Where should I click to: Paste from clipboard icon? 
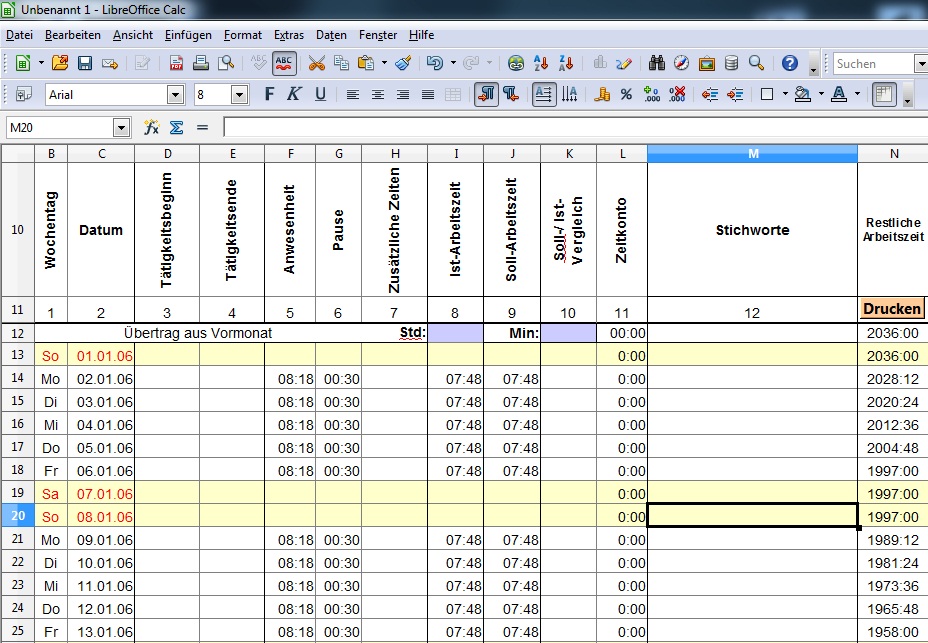366,63
